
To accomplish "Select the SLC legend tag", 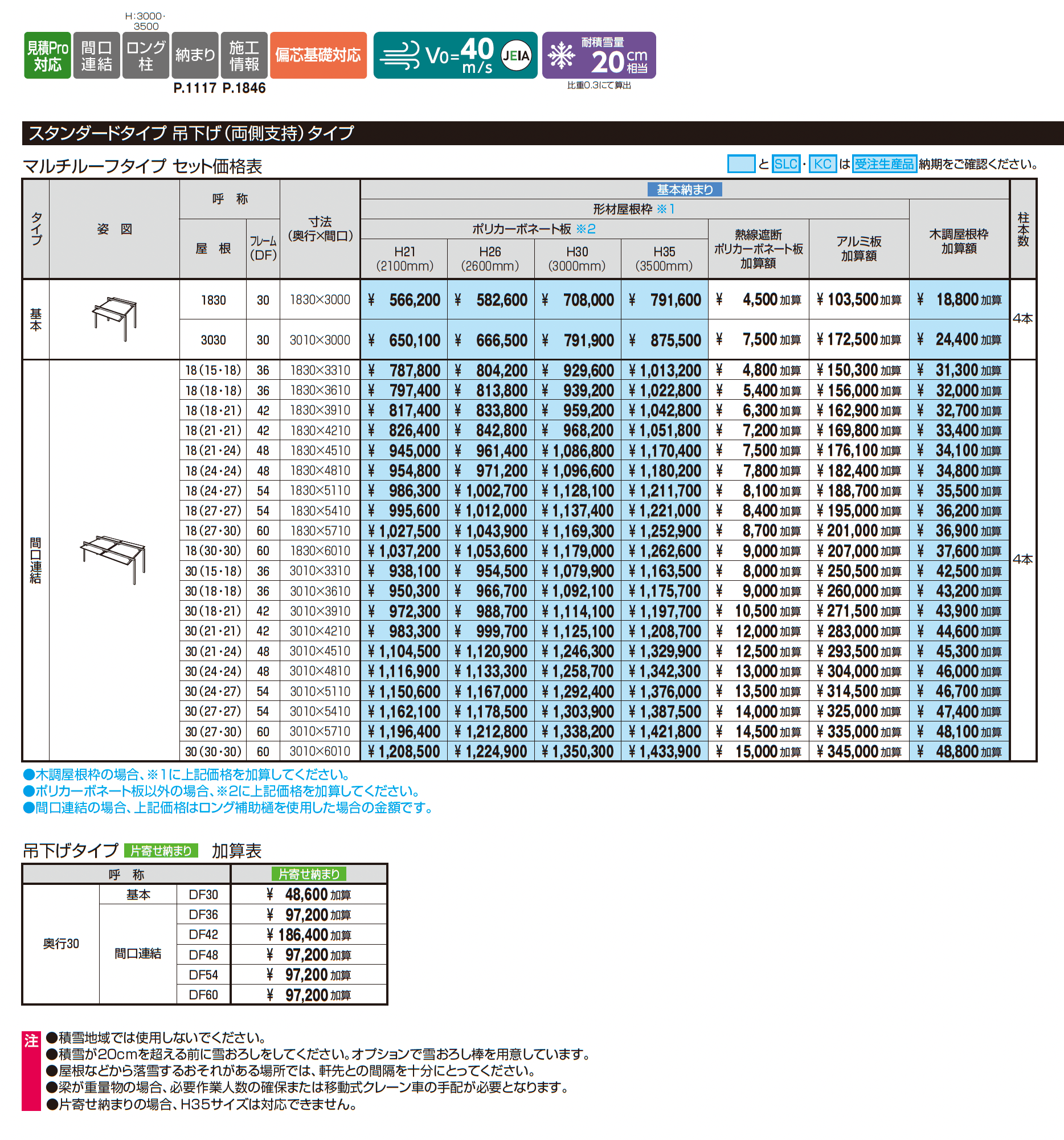I will (x=786, y=164).
